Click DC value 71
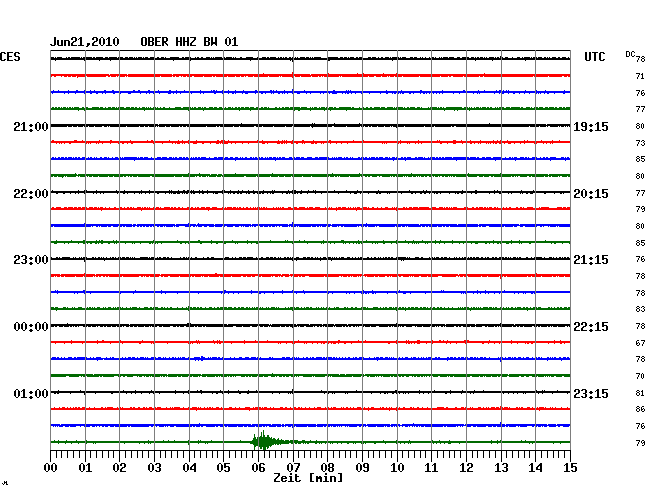Viewport: 650px width, 494px height. pyautogui.click(x=640, y=76)
